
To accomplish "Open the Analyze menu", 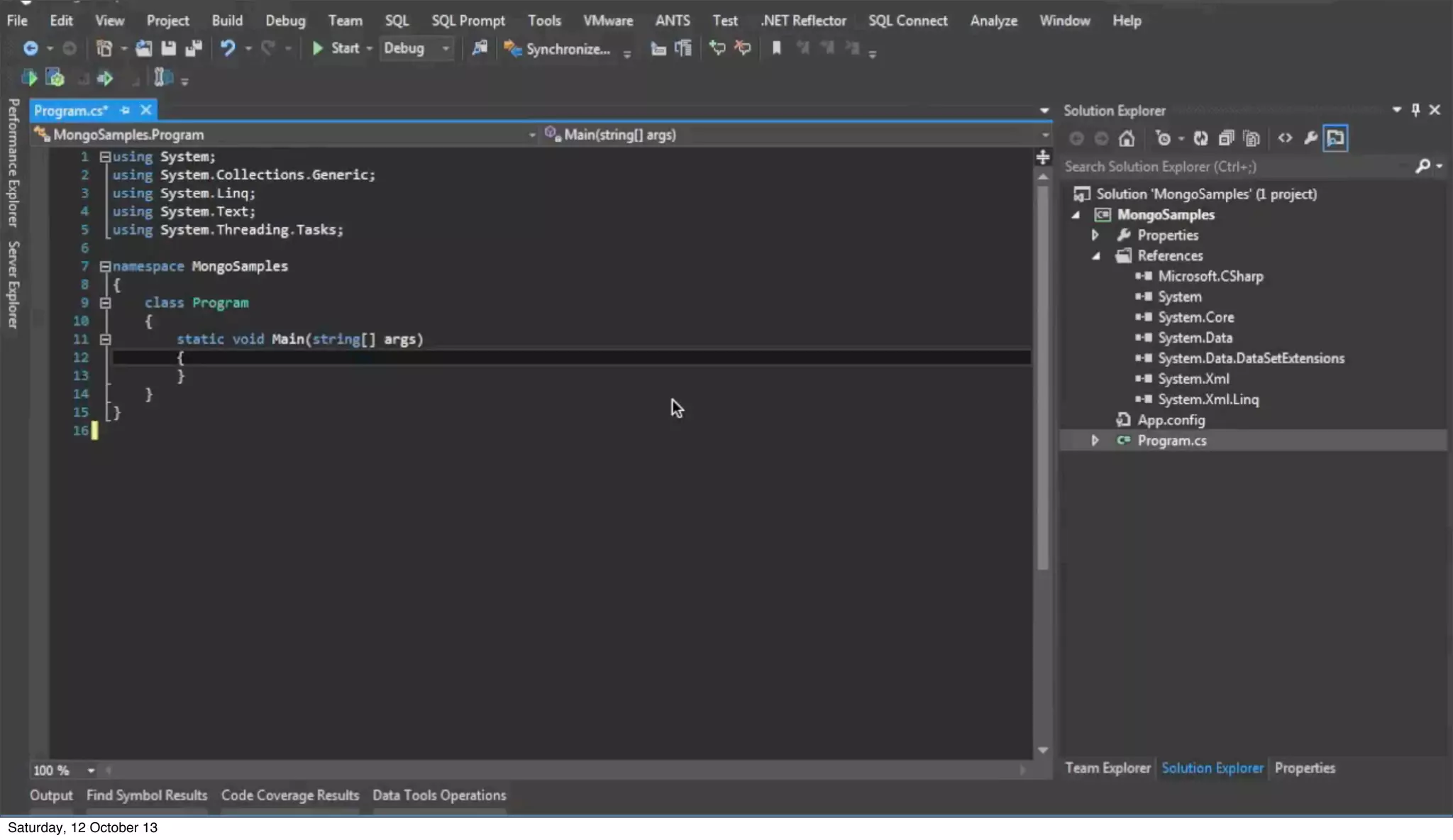I will point(993,21).
